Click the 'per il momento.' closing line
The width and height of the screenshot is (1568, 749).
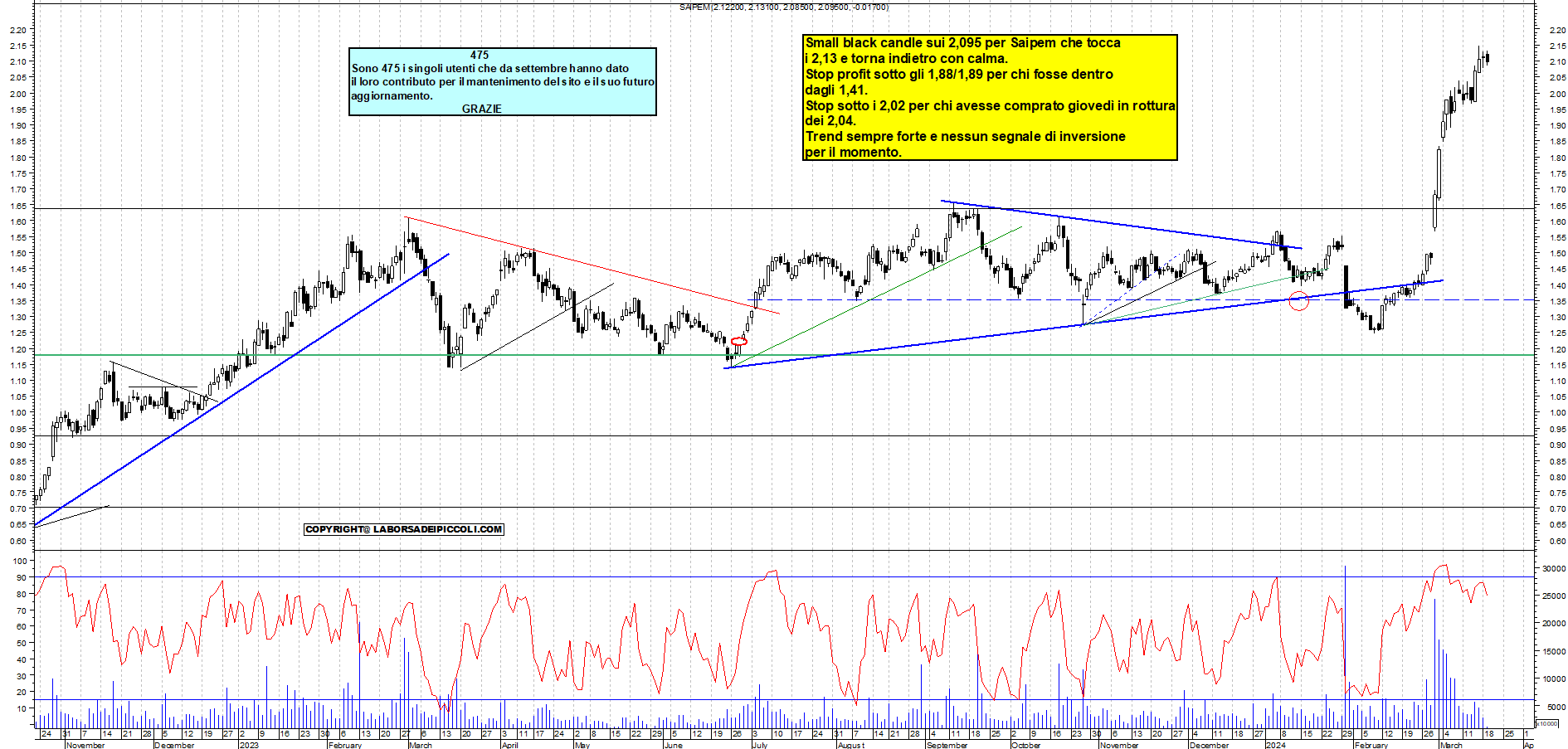pos(853,152)
